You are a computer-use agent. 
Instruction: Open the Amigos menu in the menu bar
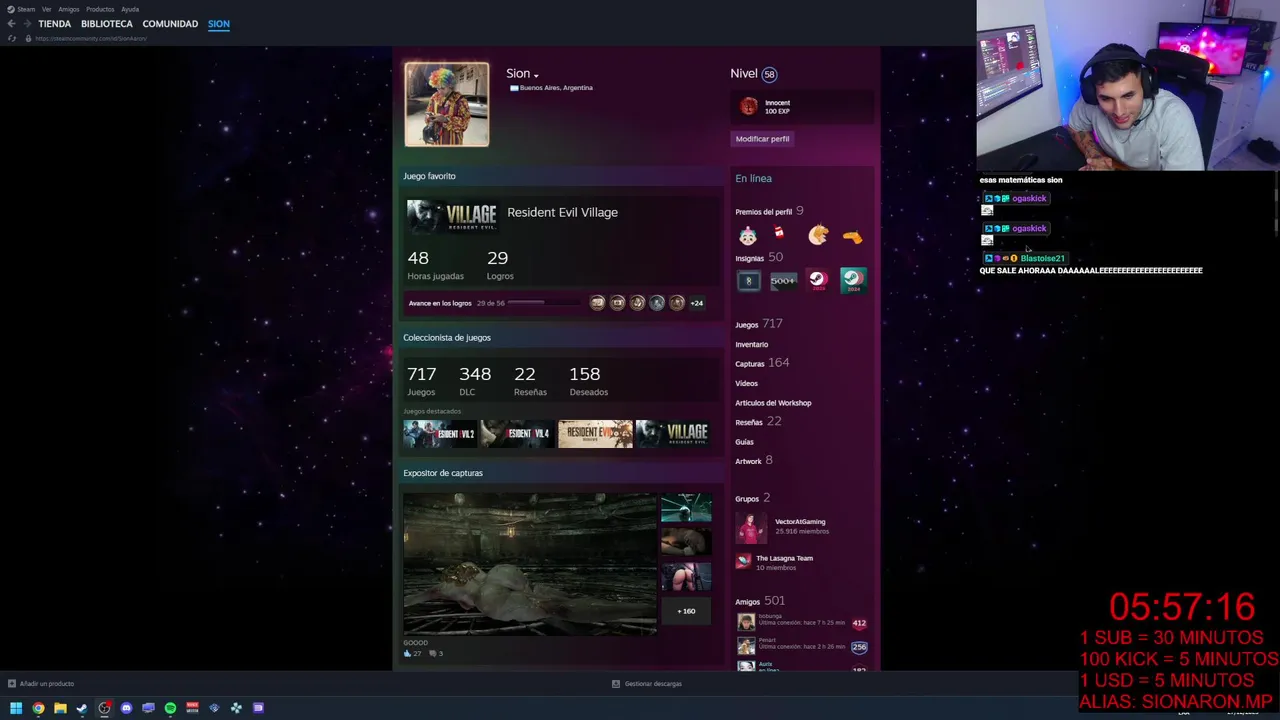(69, 9)
